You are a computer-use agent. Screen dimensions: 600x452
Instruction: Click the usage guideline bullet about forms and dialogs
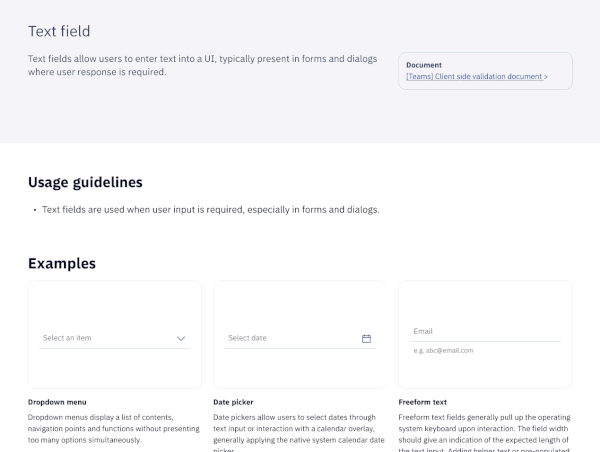coord(210,210)
